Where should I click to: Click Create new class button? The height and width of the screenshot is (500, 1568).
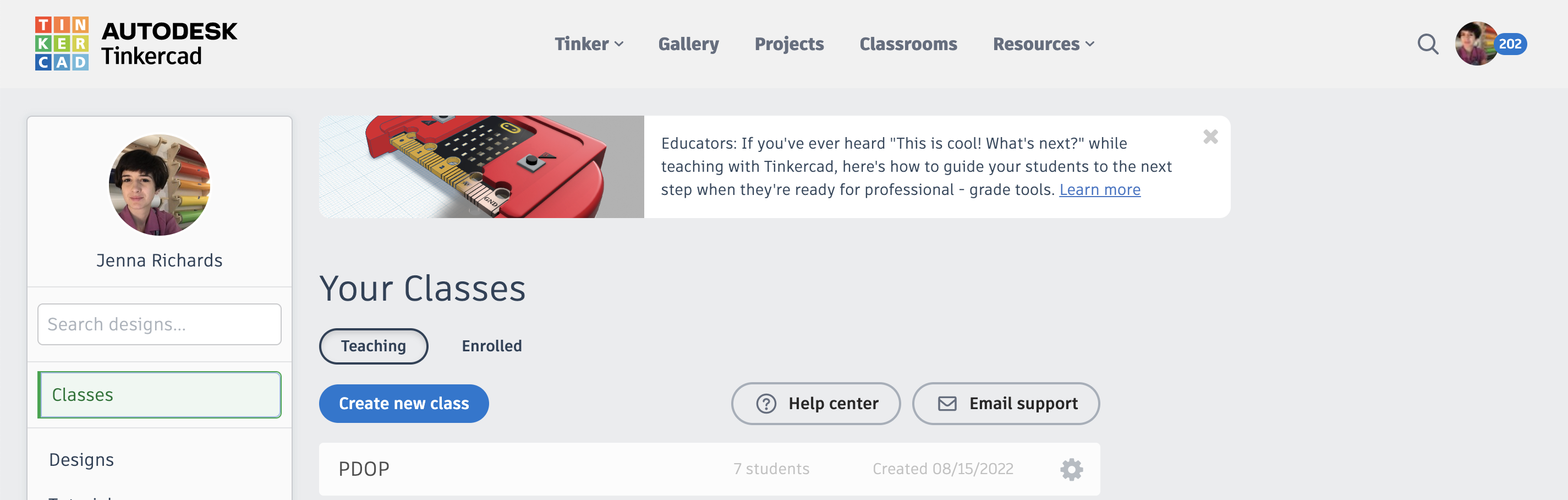(404, 403)
